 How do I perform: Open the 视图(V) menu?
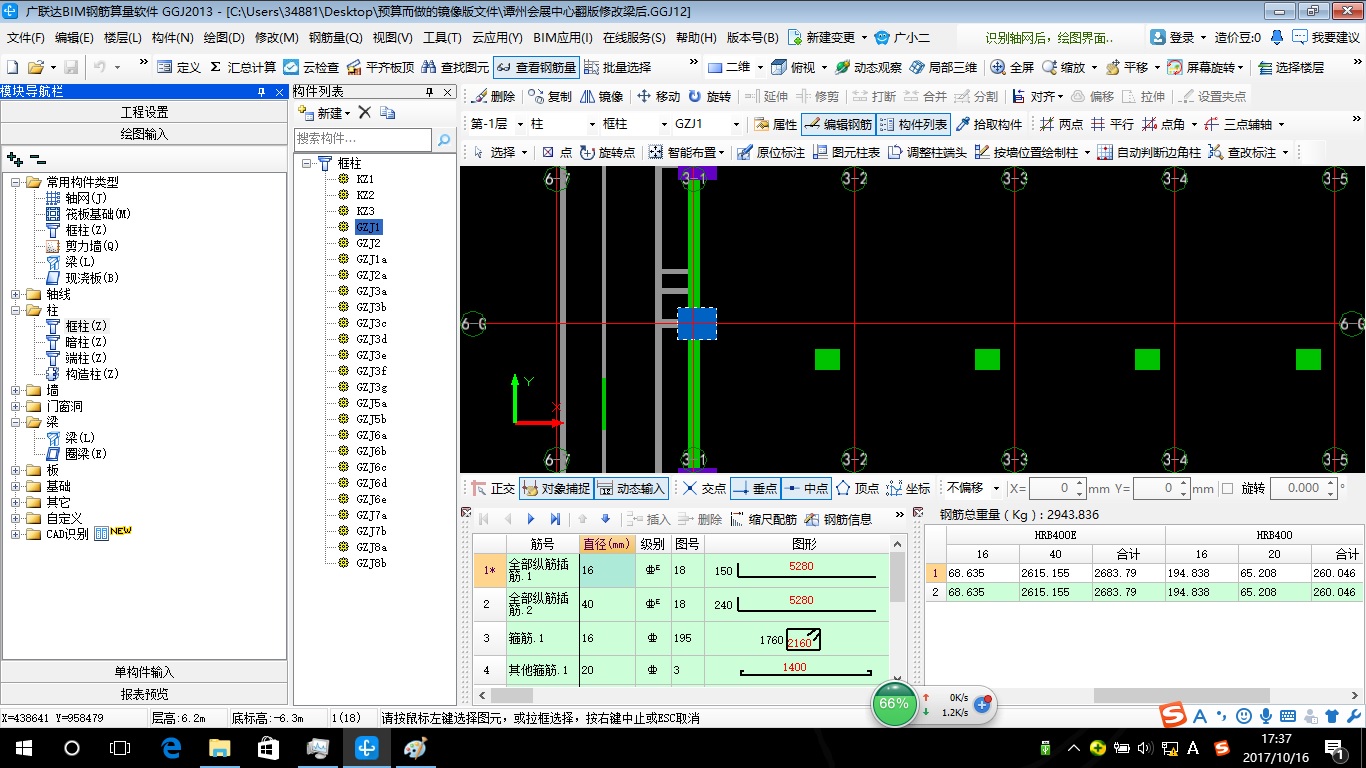click(x=393, y=38)
